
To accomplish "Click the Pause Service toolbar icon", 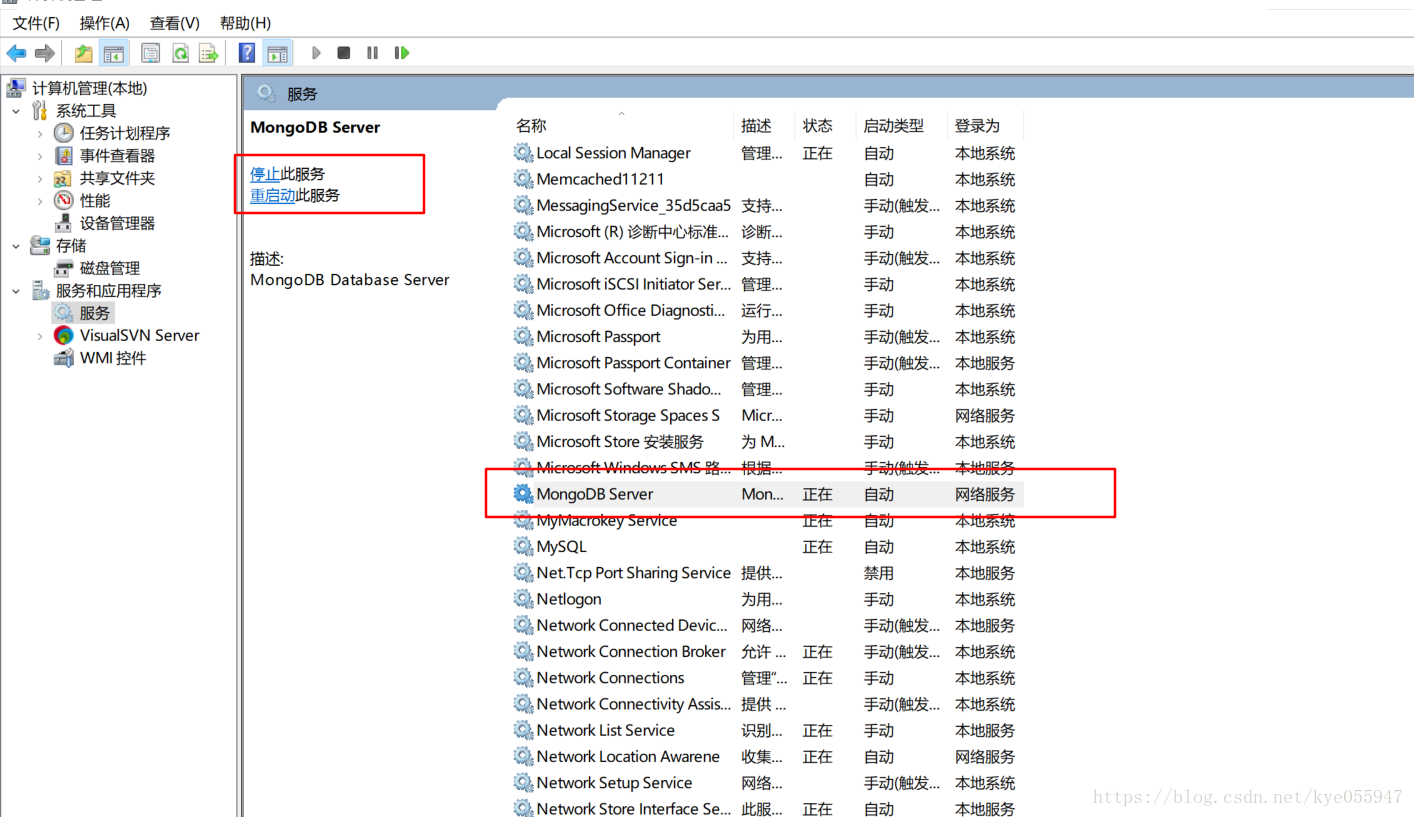I will [x=372, y=53].
